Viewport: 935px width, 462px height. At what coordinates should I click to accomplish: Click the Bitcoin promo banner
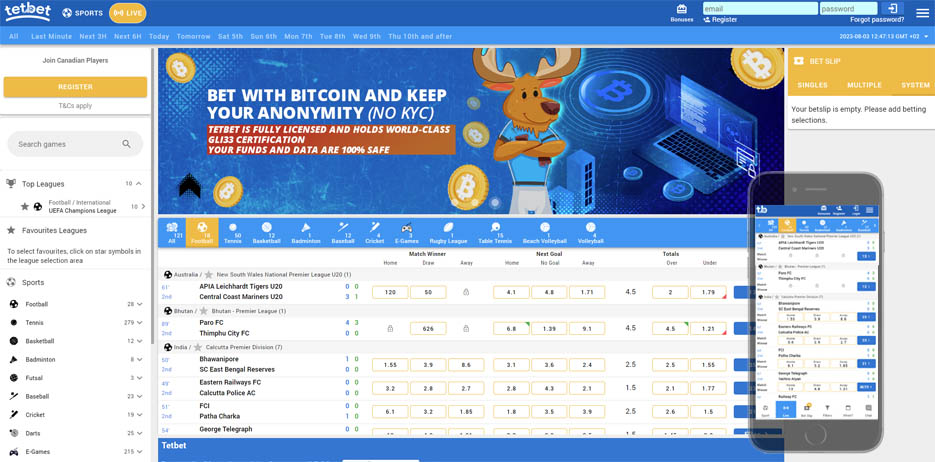471,131
